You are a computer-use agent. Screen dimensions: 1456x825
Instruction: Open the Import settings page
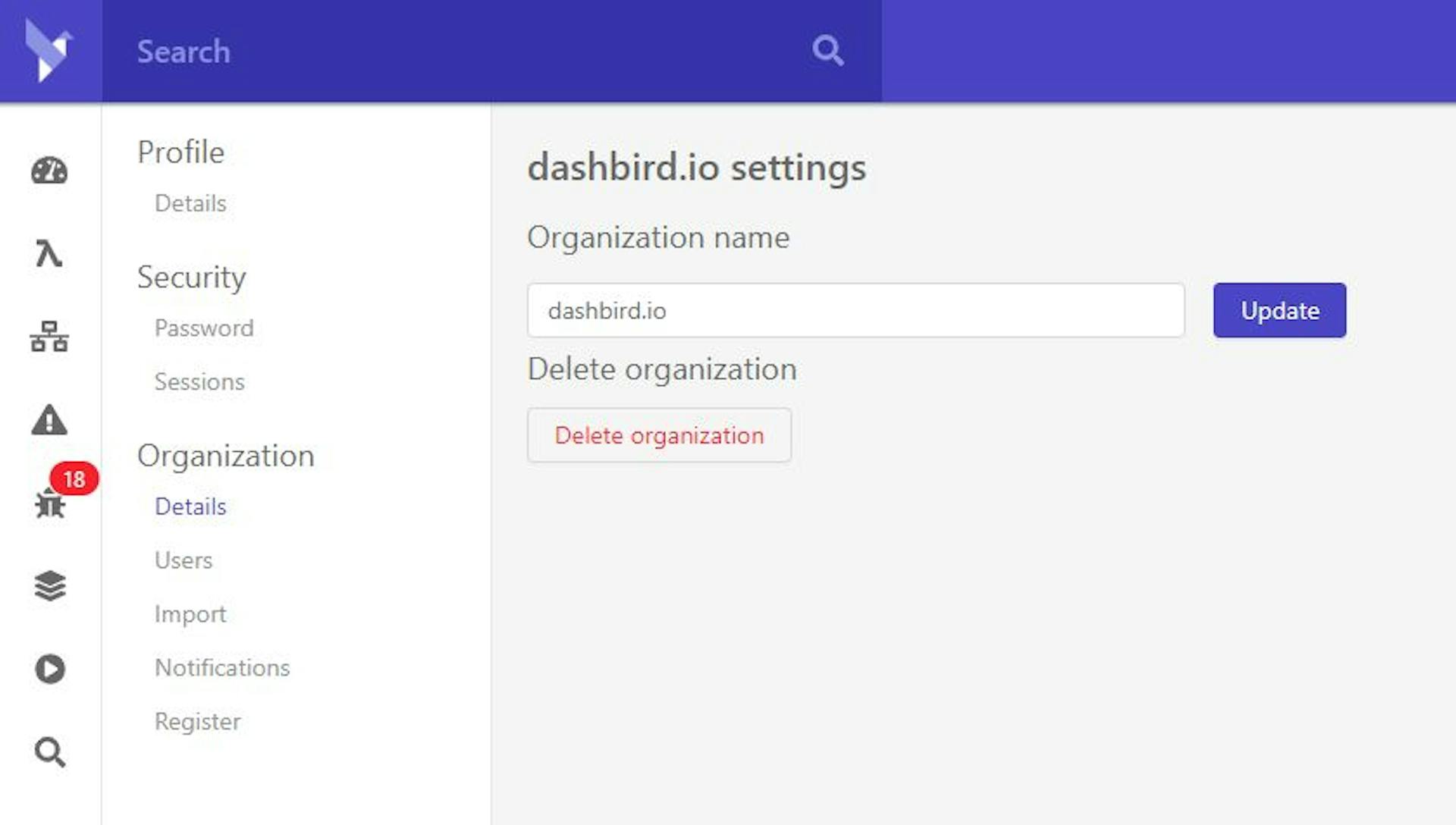[190, 614]
